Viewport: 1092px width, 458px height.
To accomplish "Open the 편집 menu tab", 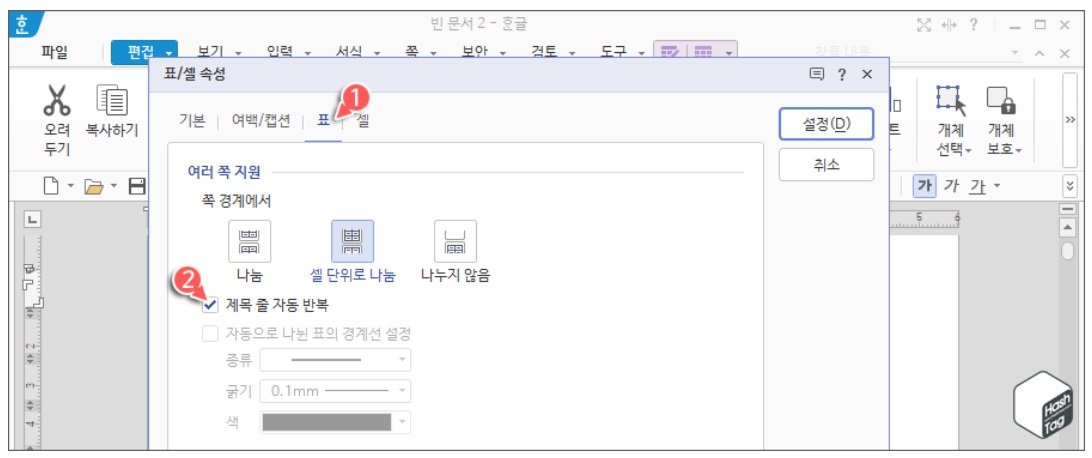I will [144, 52].
